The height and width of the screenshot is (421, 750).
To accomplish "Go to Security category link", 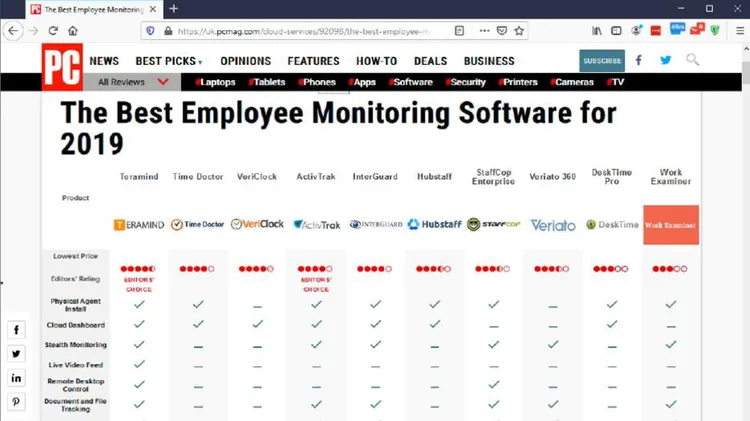I will [x=465, y=82].
